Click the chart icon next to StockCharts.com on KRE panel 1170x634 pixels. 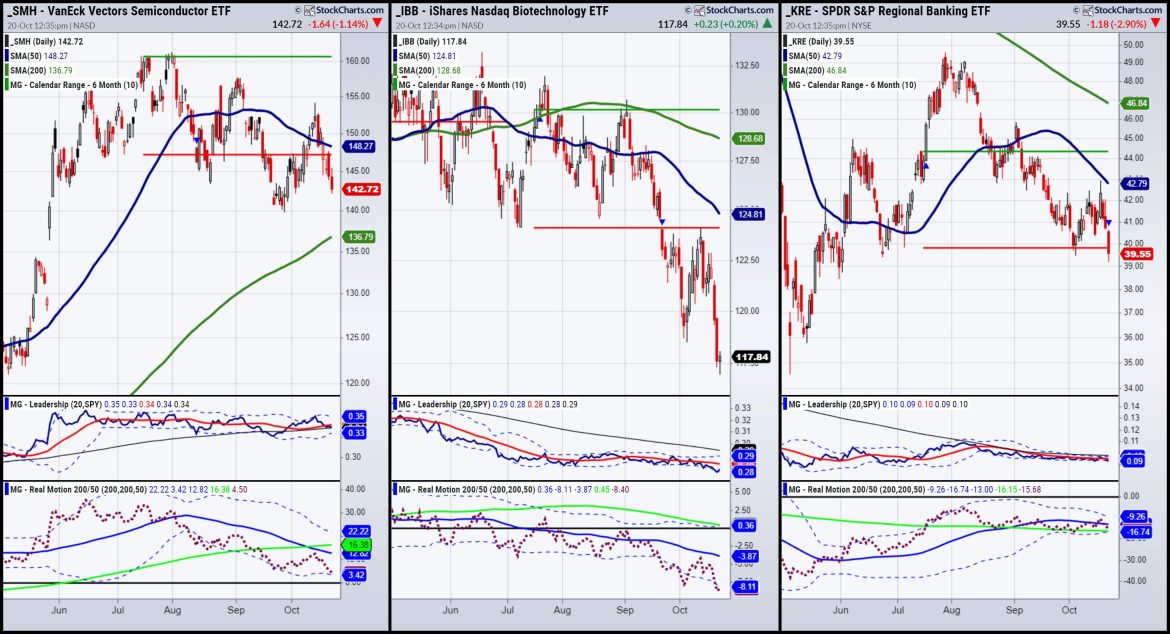(1088, 10)
